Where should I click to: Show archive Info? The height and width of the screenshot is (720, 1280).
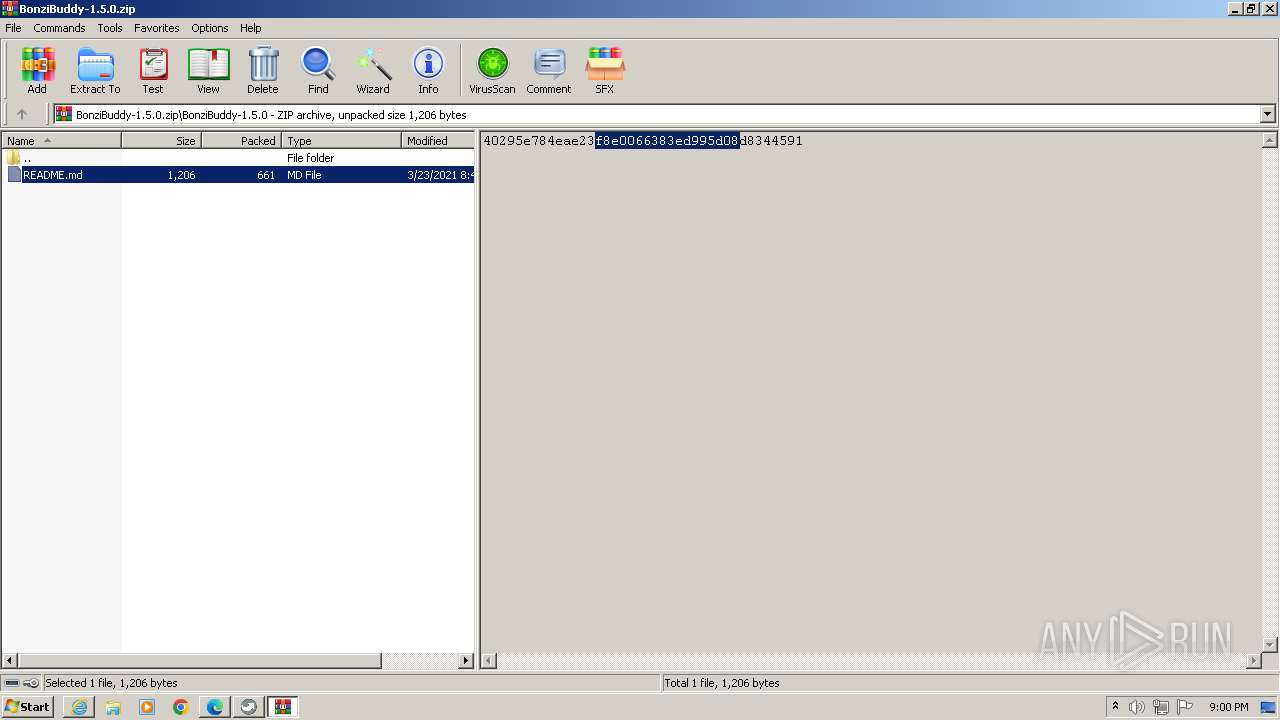[428, 70]
